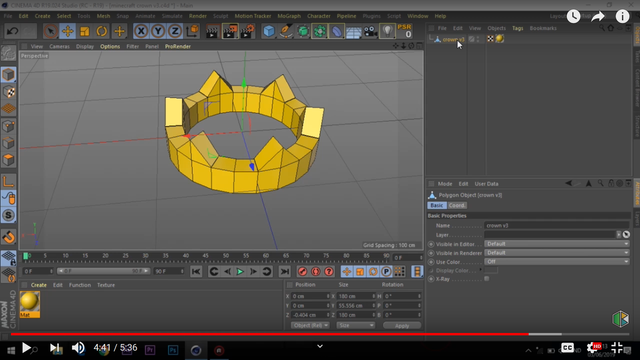Click the Apply button
The image size is (640, 360).
(x=402, y=325)
